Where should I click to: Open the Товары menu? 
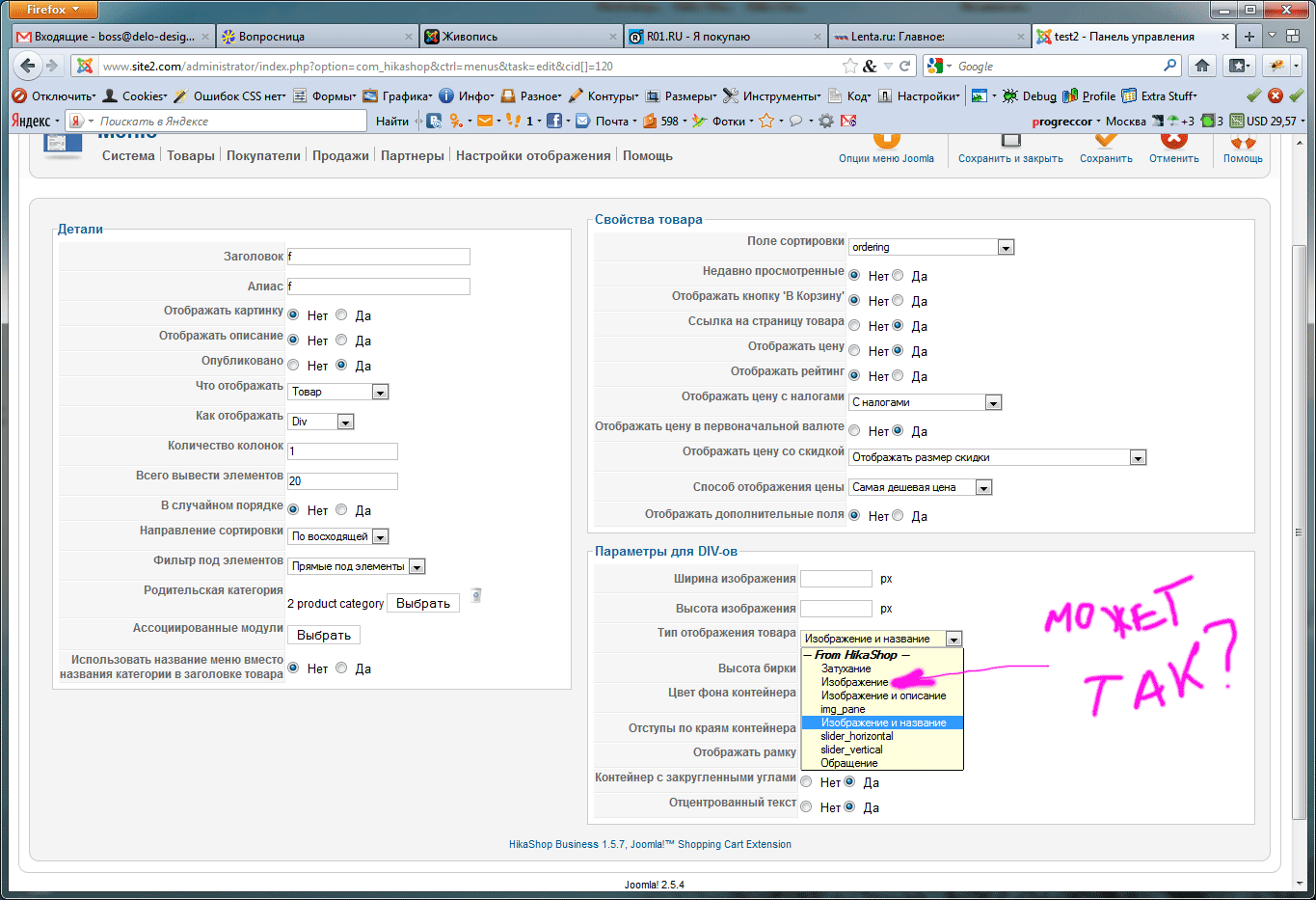click(191, 155)
